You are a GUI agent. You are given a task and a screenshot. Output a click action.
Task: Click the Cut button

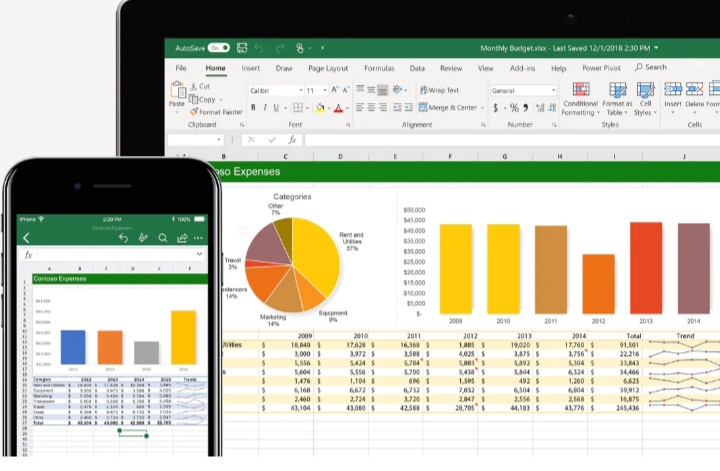pos(200,86)
